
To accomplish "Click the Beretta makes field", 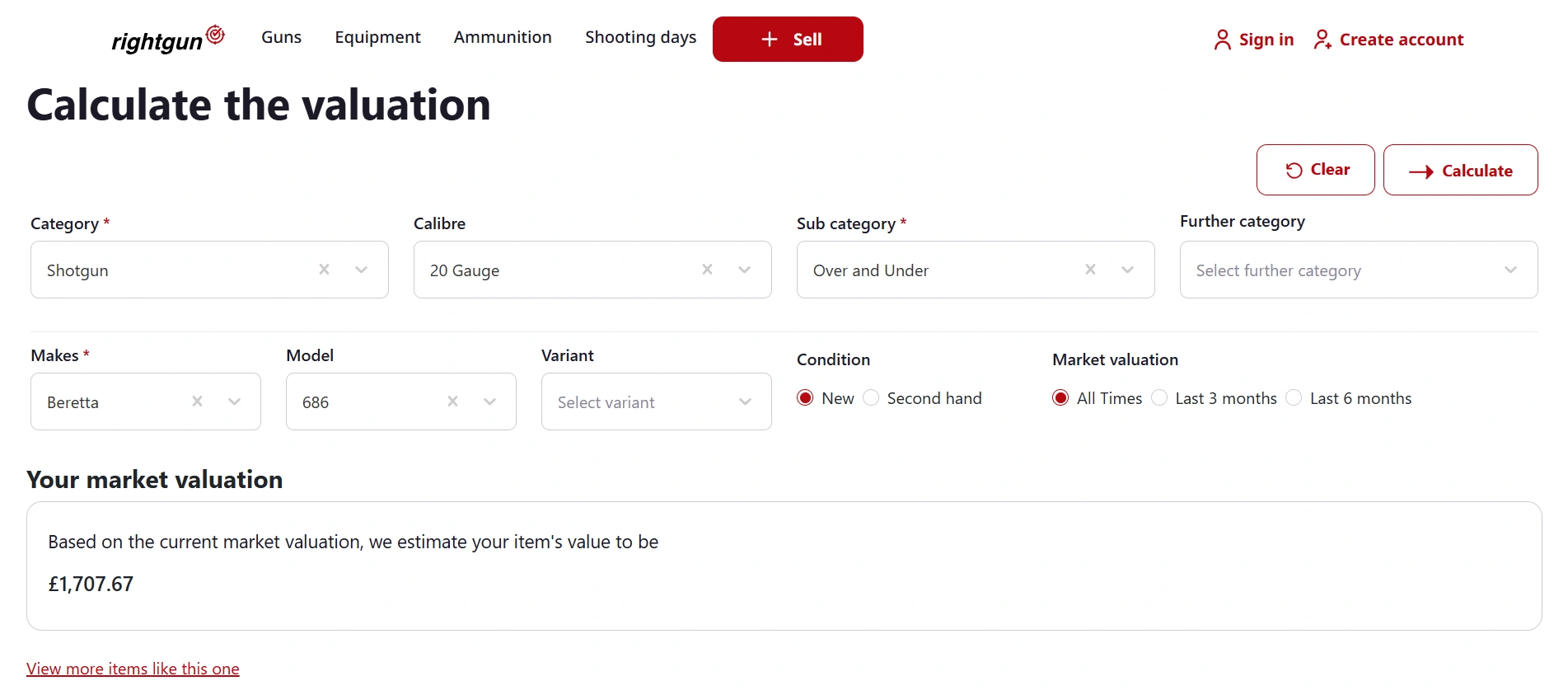I will coord(146,402).
